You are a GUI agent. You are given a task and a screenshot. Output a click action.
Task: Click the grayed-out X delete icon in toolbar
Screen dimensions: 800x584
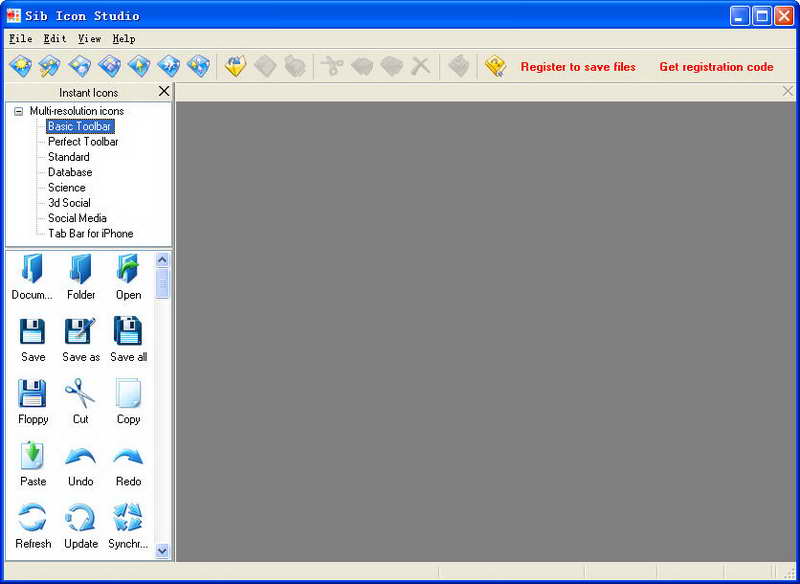[421, 66]
